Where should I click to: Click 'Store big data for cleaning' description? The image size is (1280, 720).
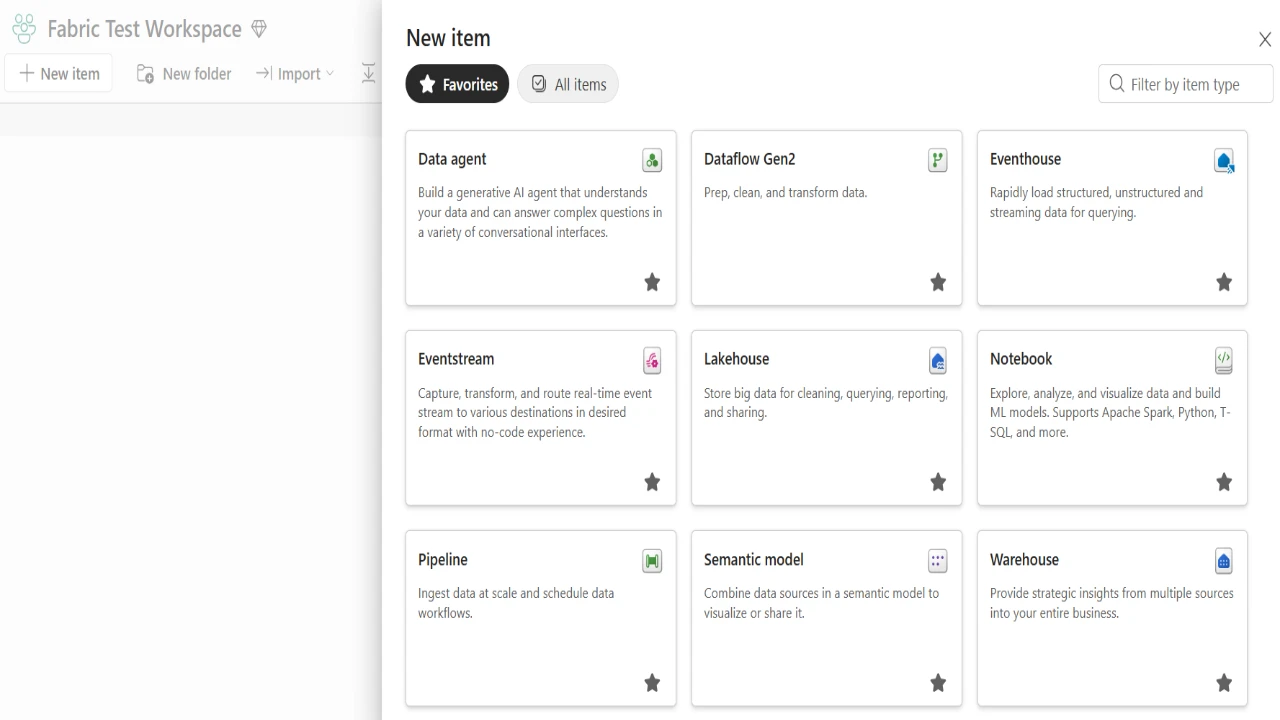(826, 403)
